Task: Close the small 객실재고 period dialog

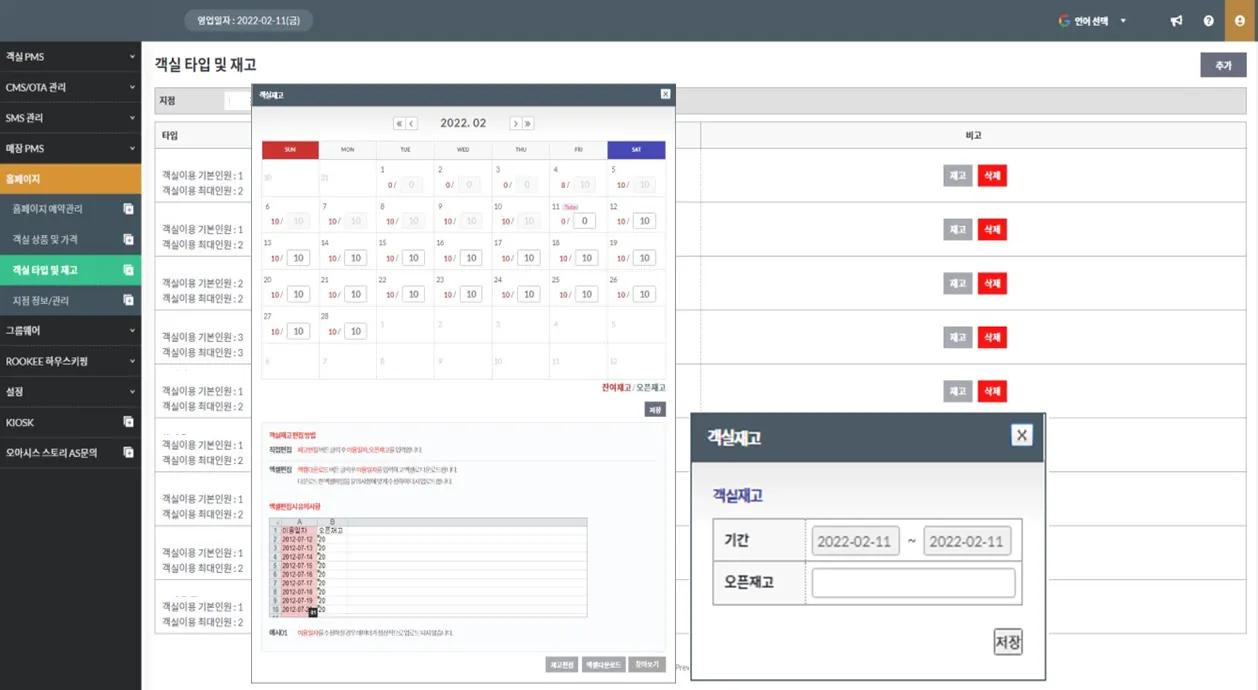Action: pos(1021,435)
